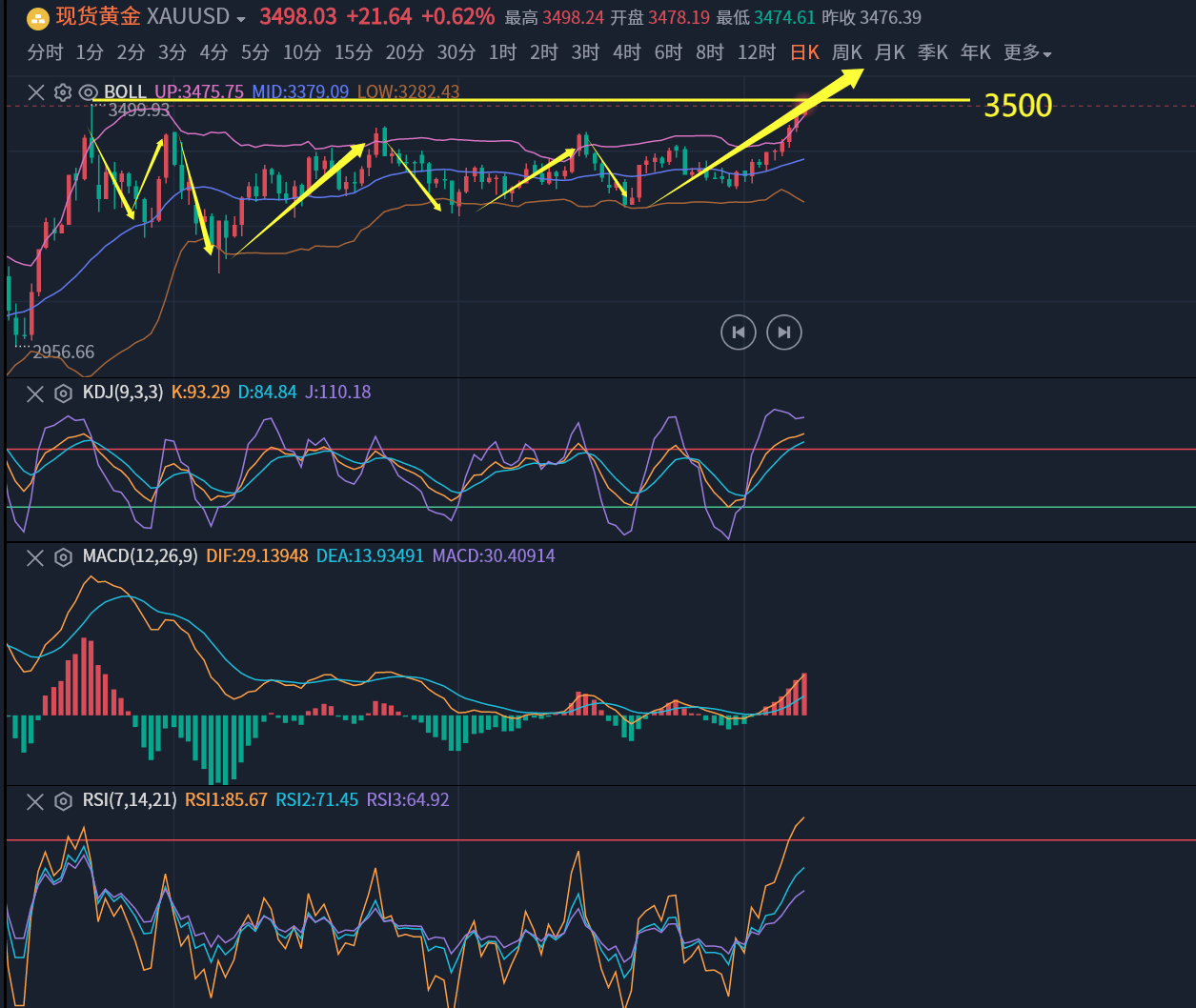This screenshot has width=1196, height=1008.
Task: Click the RSI3:64.92 value
Action: point(408,799)
